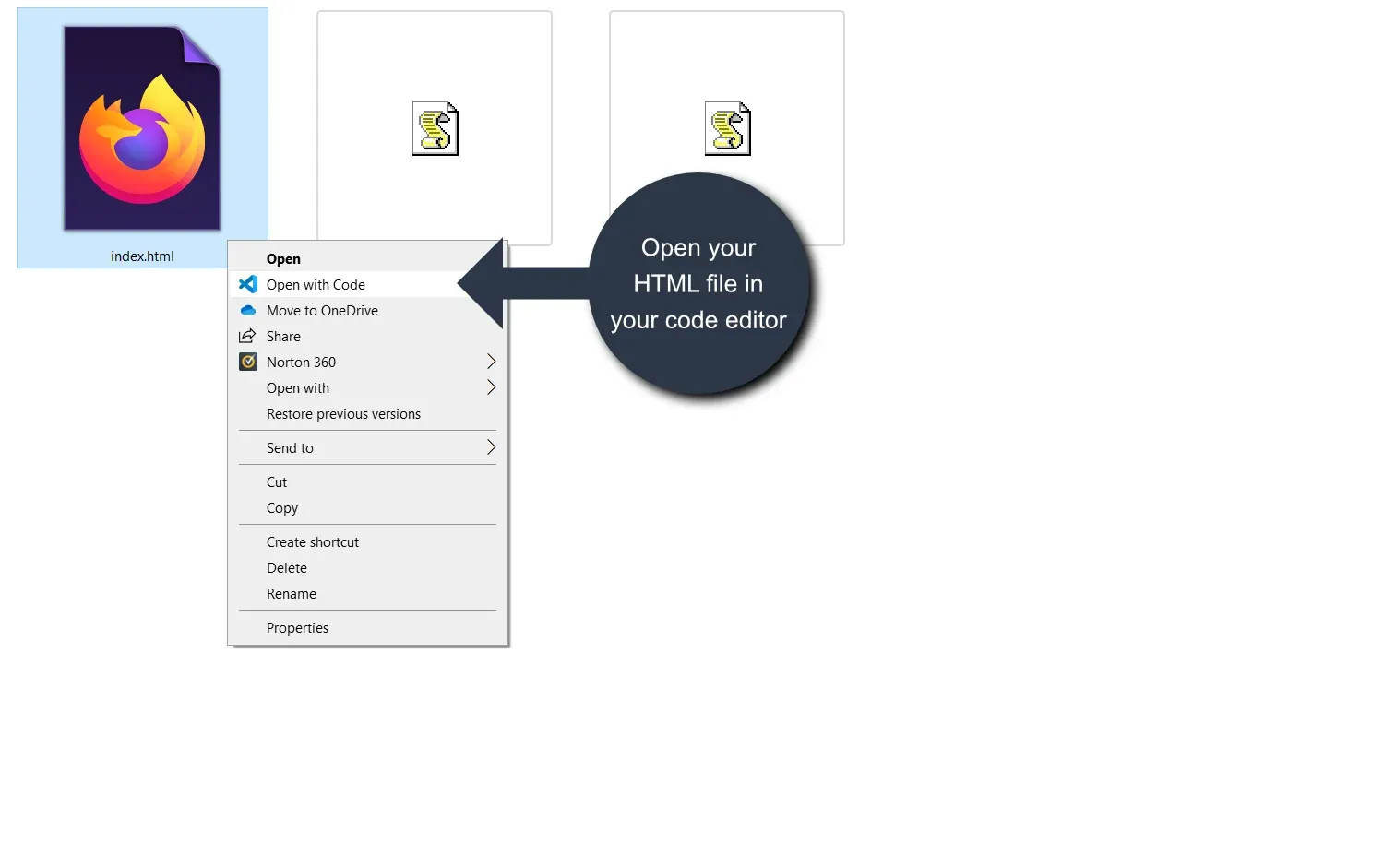Click the Share icon in the menu
Image resolution: width=1384 pixels, height=868 pixels.
pos(247,336)
